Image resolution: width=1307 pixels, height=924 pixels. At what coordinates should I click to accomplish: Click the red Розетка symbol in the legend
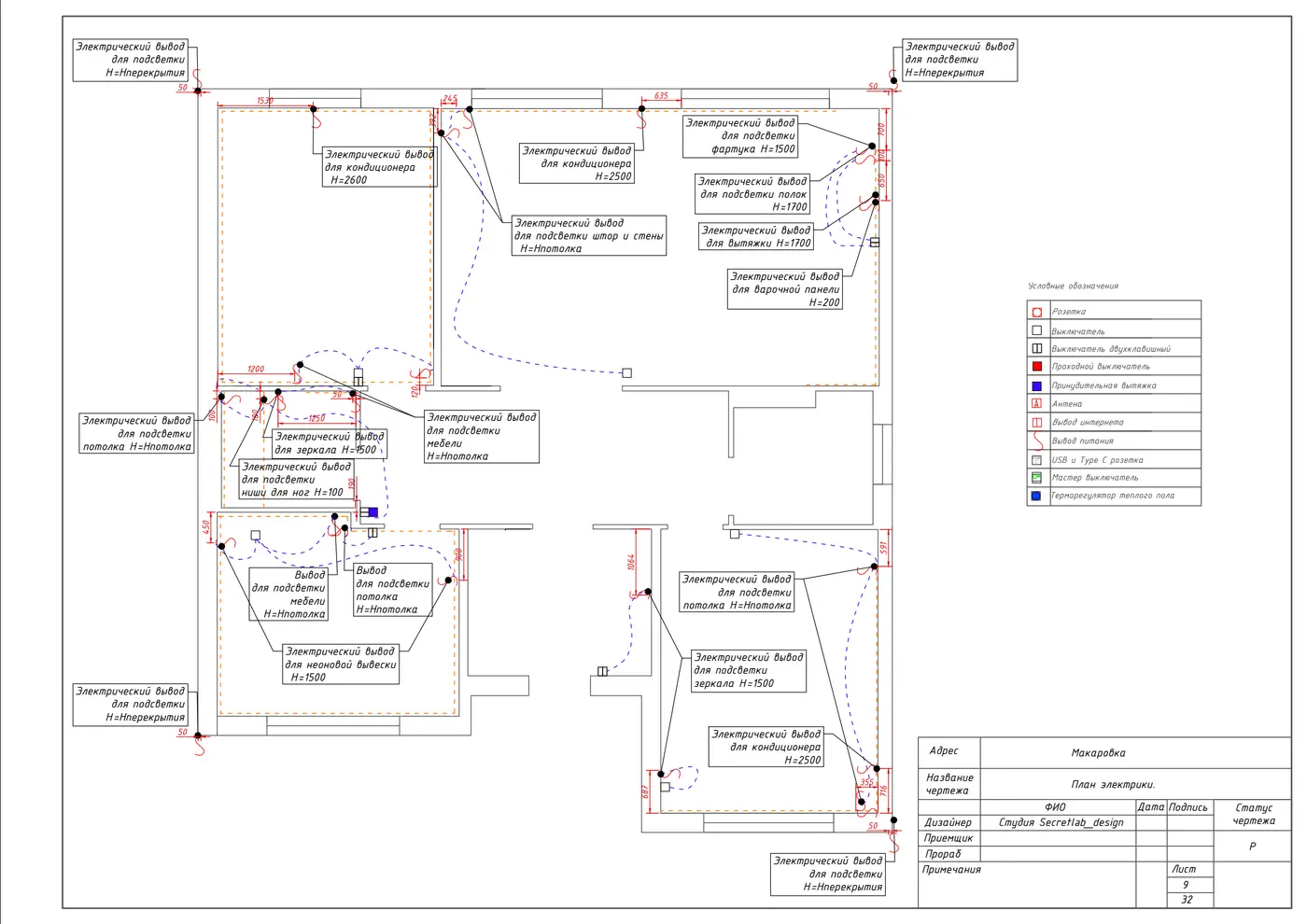click(1036, 312)
